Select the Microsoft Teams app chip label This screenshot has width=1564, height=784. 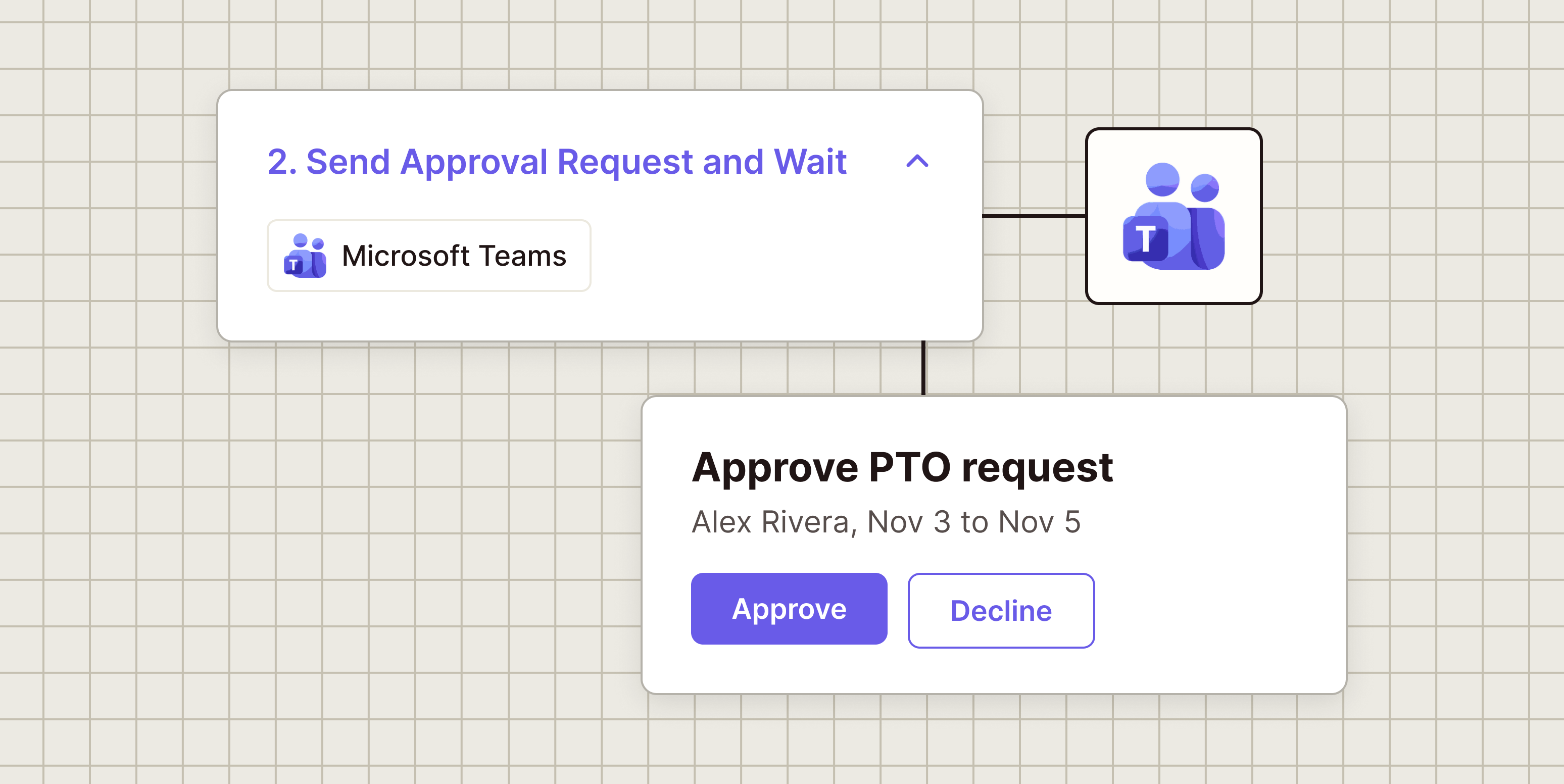click(x=454, y=256)
